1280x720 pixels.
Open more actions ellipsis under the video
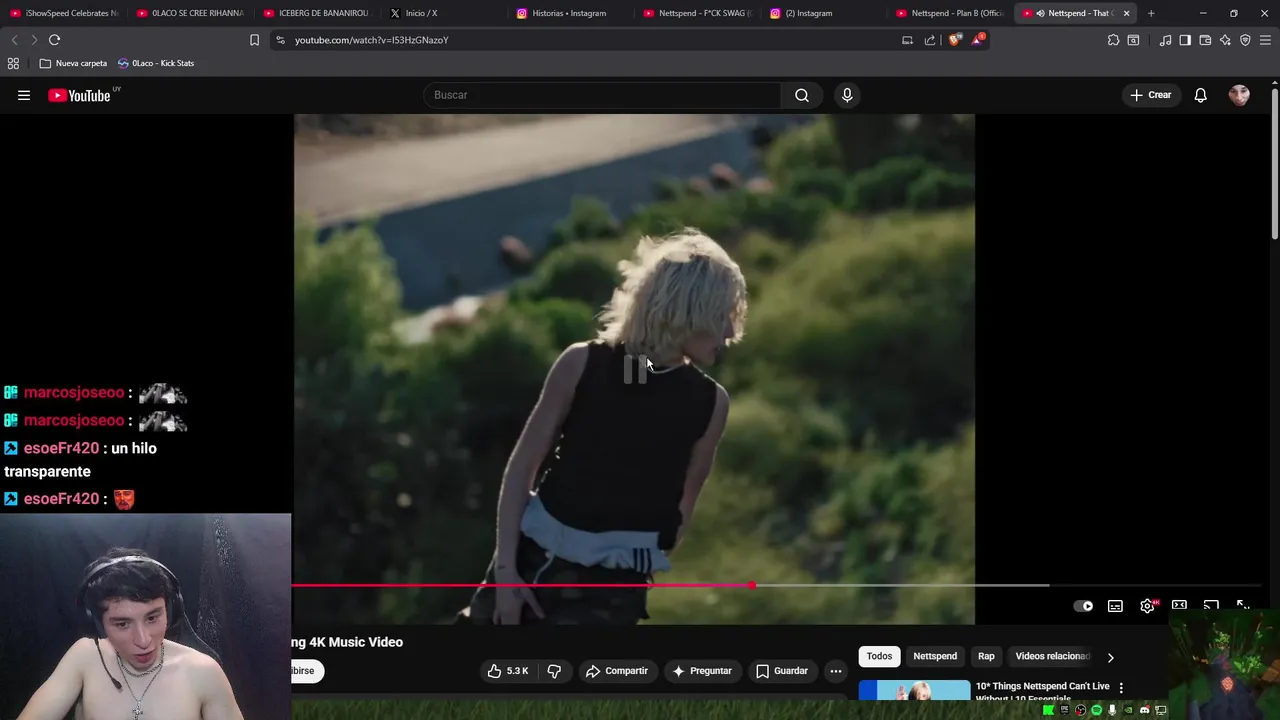pos(836,671)
